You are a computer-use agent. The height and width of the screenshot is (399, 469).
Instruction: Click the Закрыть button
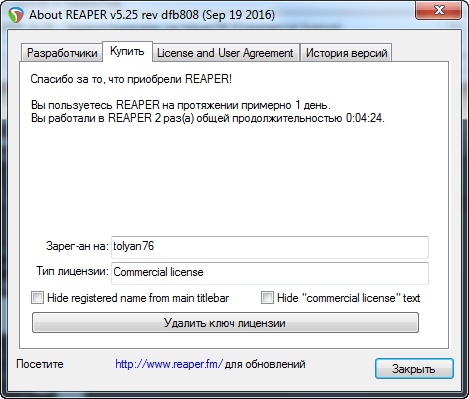click(414, 369)
